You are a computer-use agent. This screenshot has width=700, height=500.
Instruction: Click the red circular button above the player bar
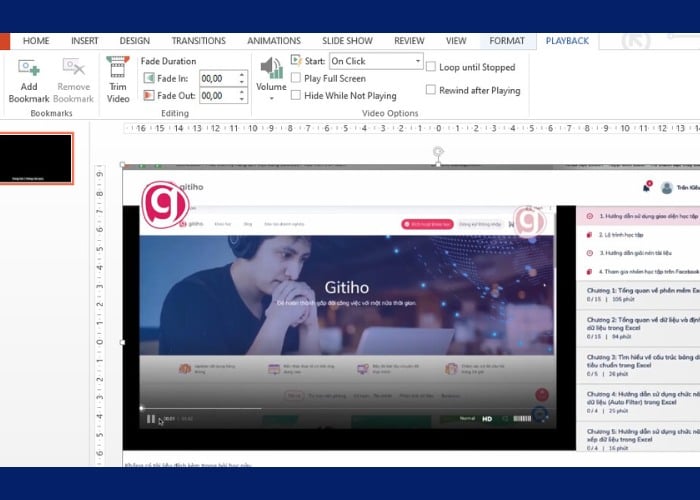coord(542,395)
